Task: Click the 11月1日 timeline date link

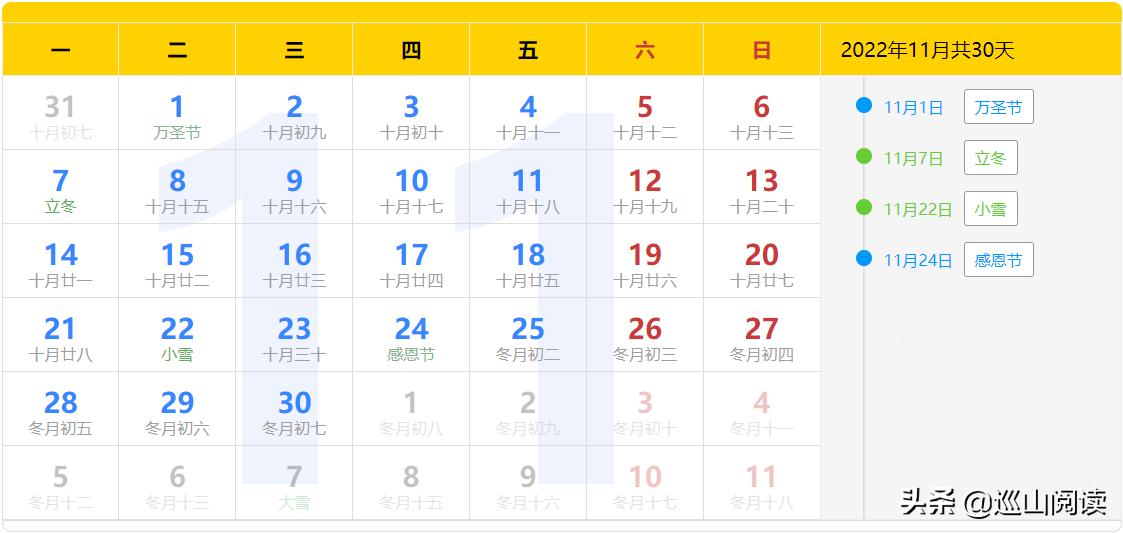Action: (x=913, y=107)
